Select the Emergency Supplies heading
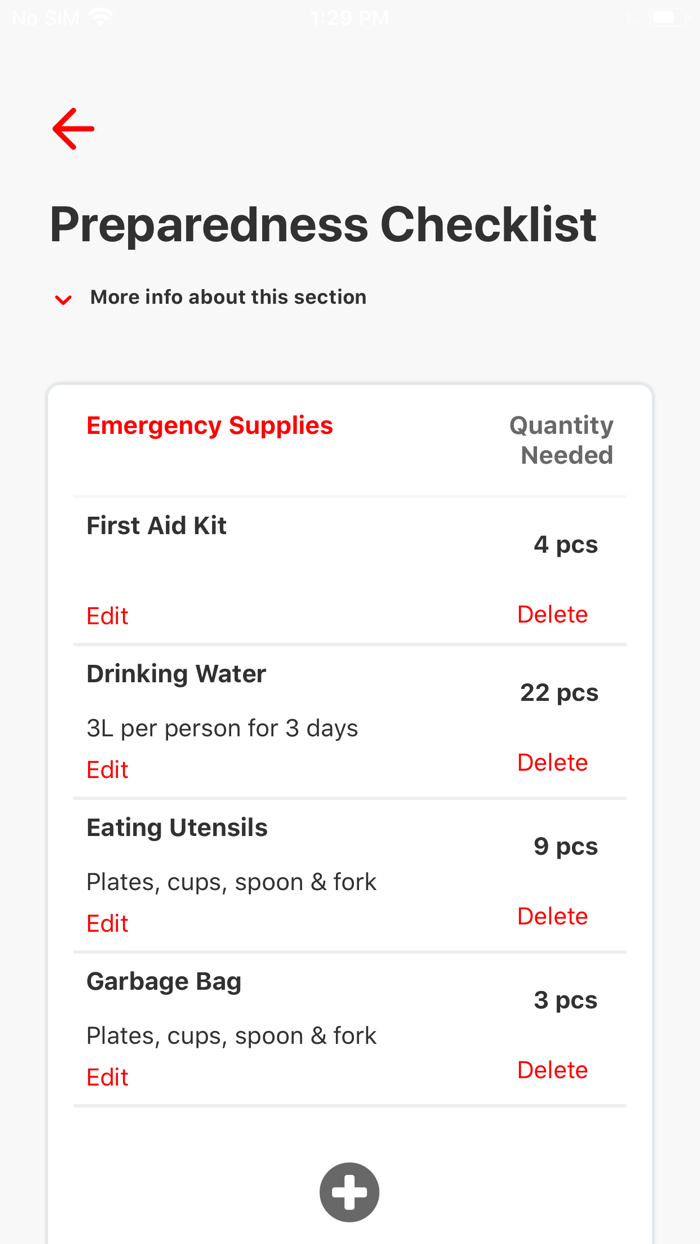Screen dimensions: 700x1244 point(209,425)
